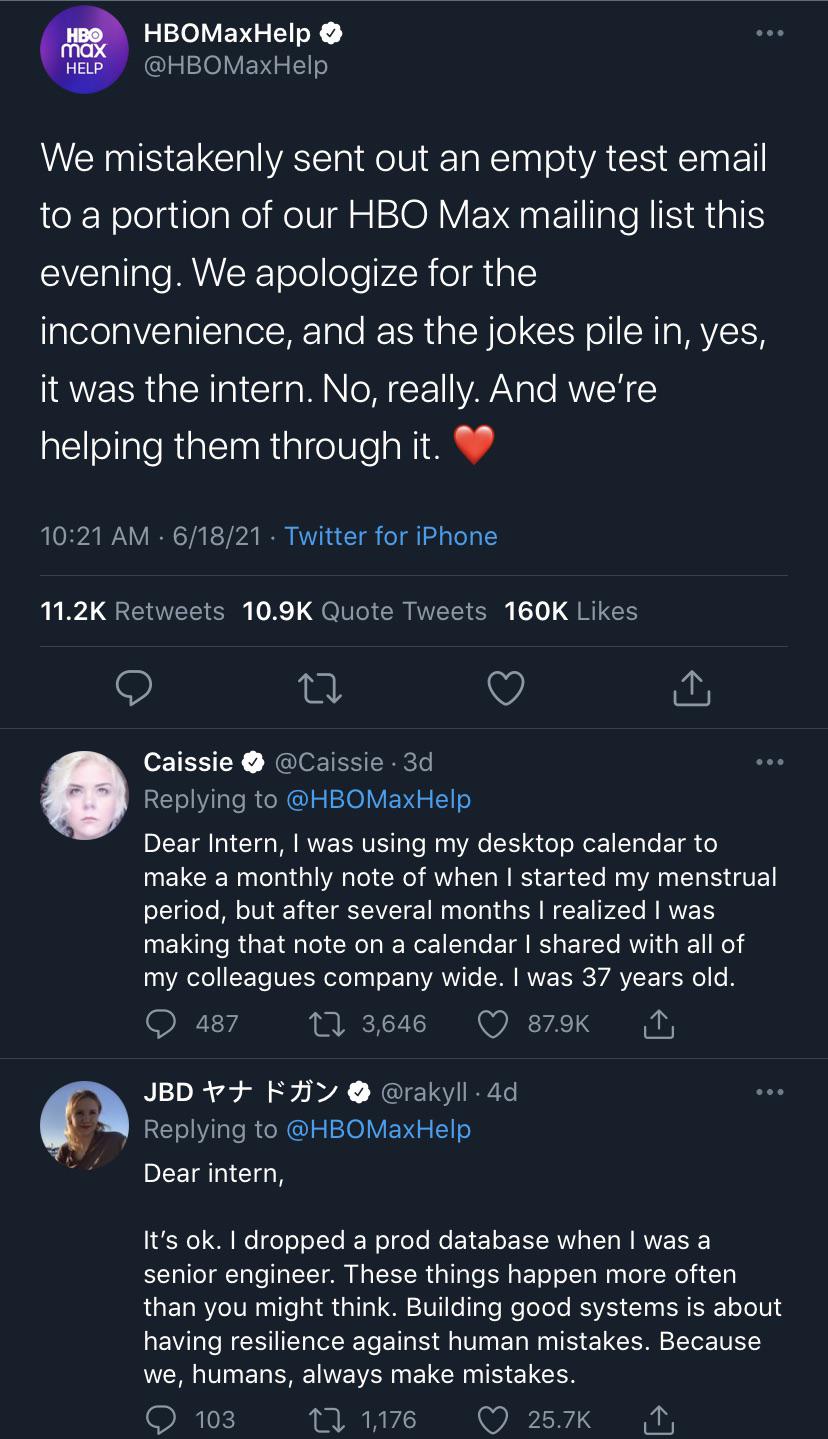Click the HBOMaxHelp verified badge
Viewport: 828px width, 1439px height.
click(x=333, y=32)
